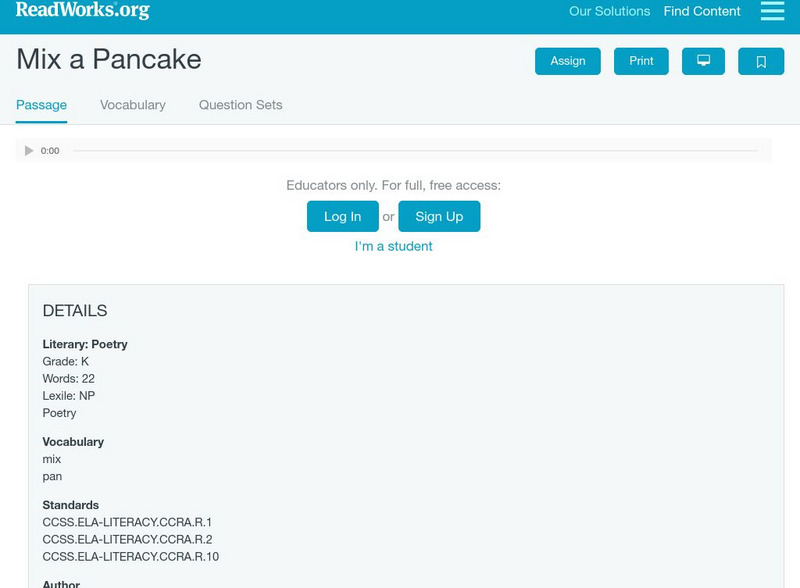Screen dimensions: 800x588
Task: Activate projector display mode
Action: tap(704, 60)
